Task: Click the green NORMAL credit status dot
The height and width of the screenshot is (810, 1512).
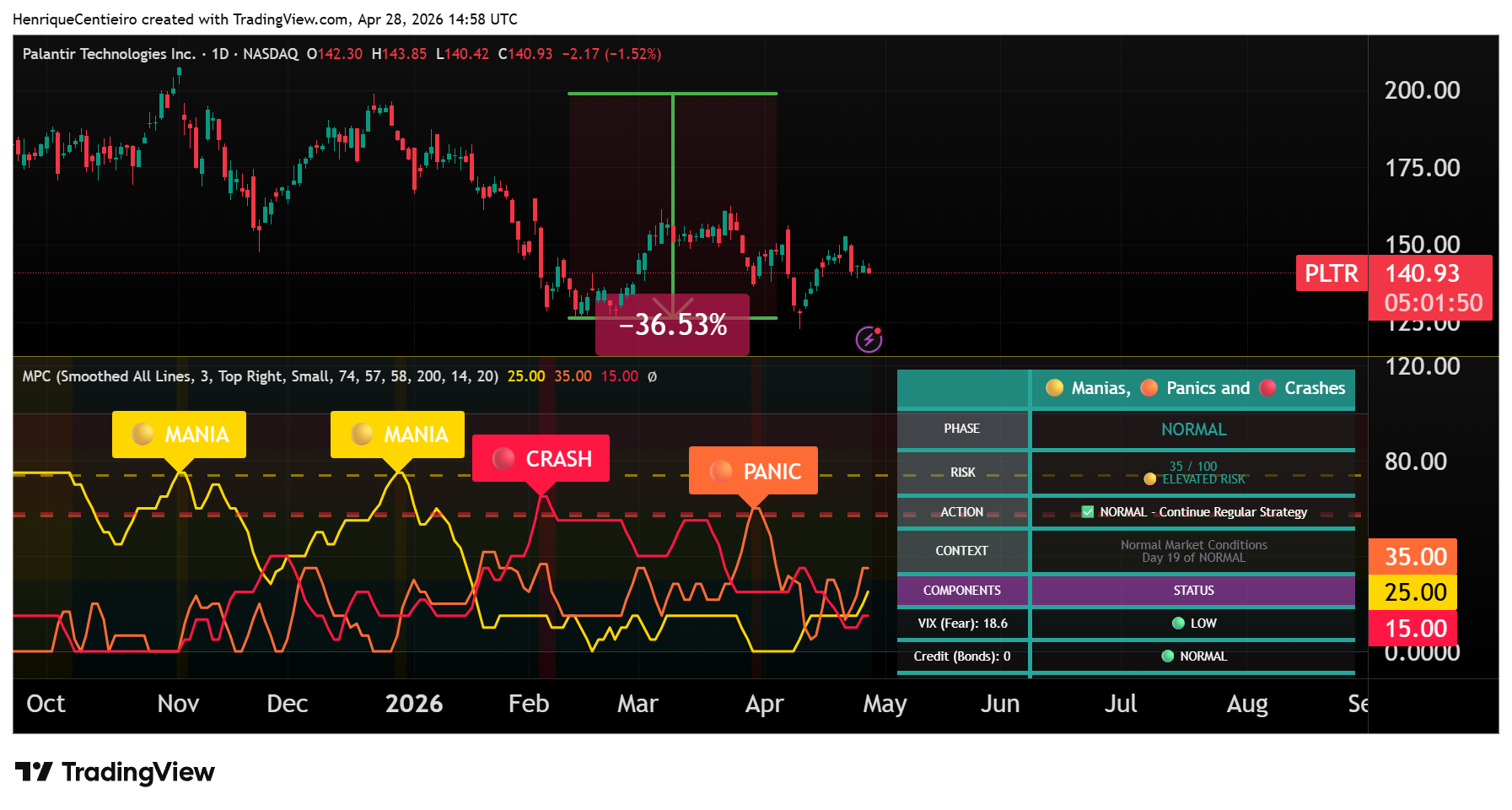Action: (1167, 656)
